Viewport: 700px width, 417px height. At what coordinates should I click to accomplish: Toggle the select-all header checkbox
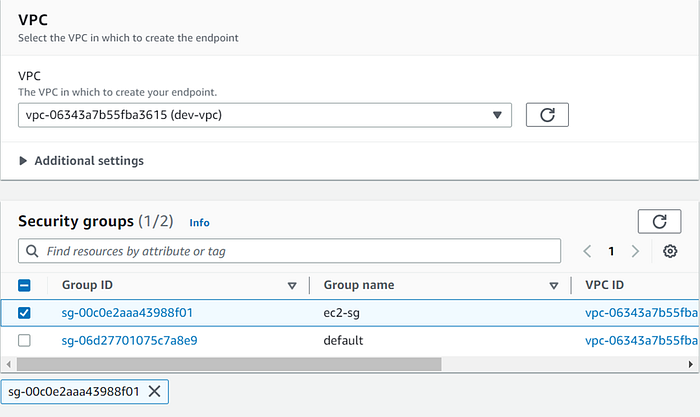[25, 285]
